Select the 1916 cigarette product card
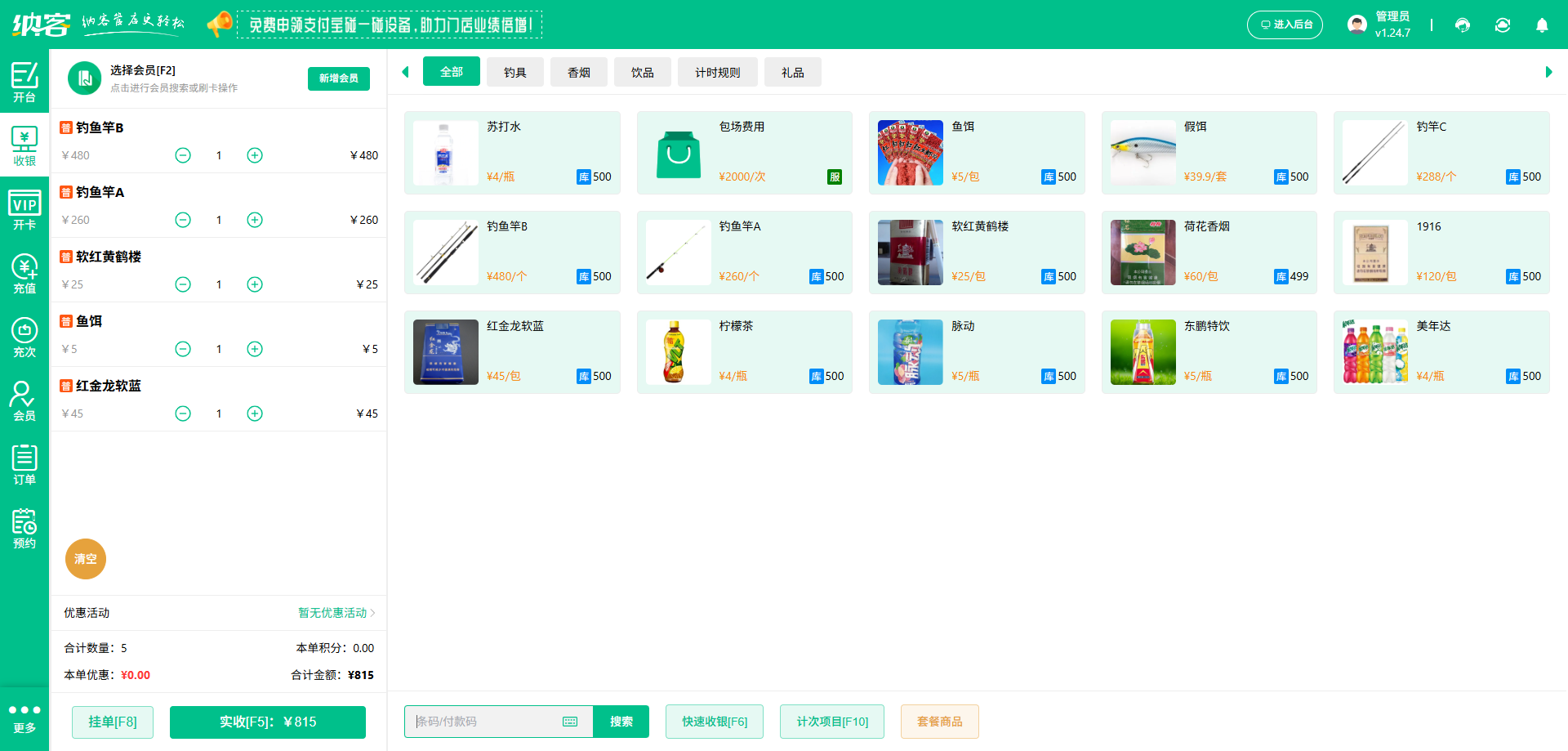Screen dimensions: 1568x751 point(1441,253)
